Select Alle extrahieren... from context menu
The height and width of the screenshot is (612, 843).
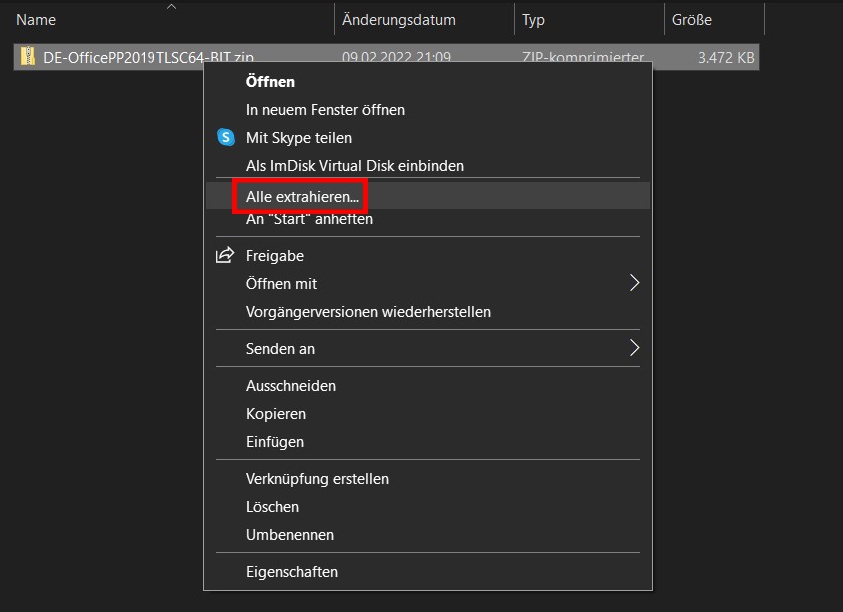point(302,197)
